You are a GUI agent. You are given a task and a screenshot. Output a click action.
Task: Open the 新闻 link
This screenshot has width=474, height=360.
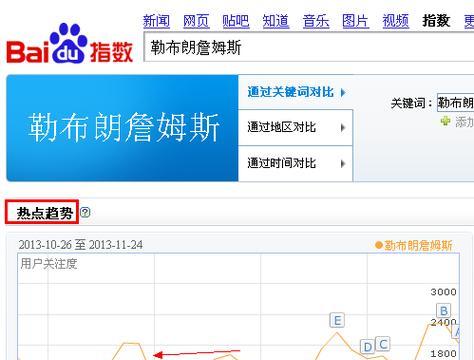point(156,21)
